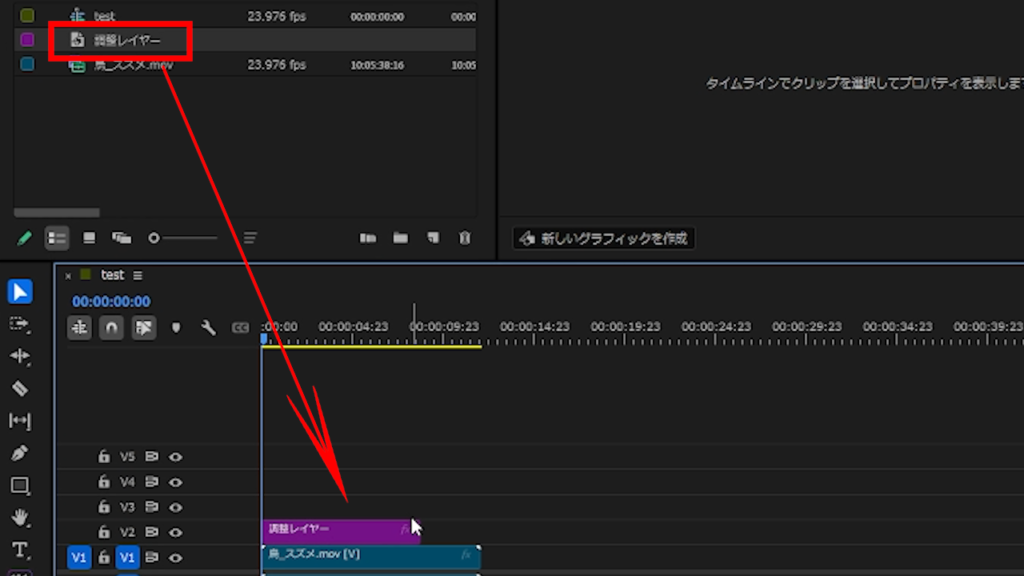Choose the Hand tool

tap(20, 518)
